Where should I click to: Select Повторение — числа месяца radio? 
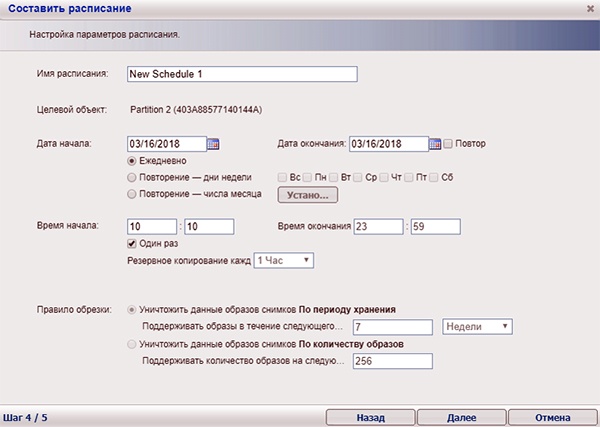coord(132,194)
